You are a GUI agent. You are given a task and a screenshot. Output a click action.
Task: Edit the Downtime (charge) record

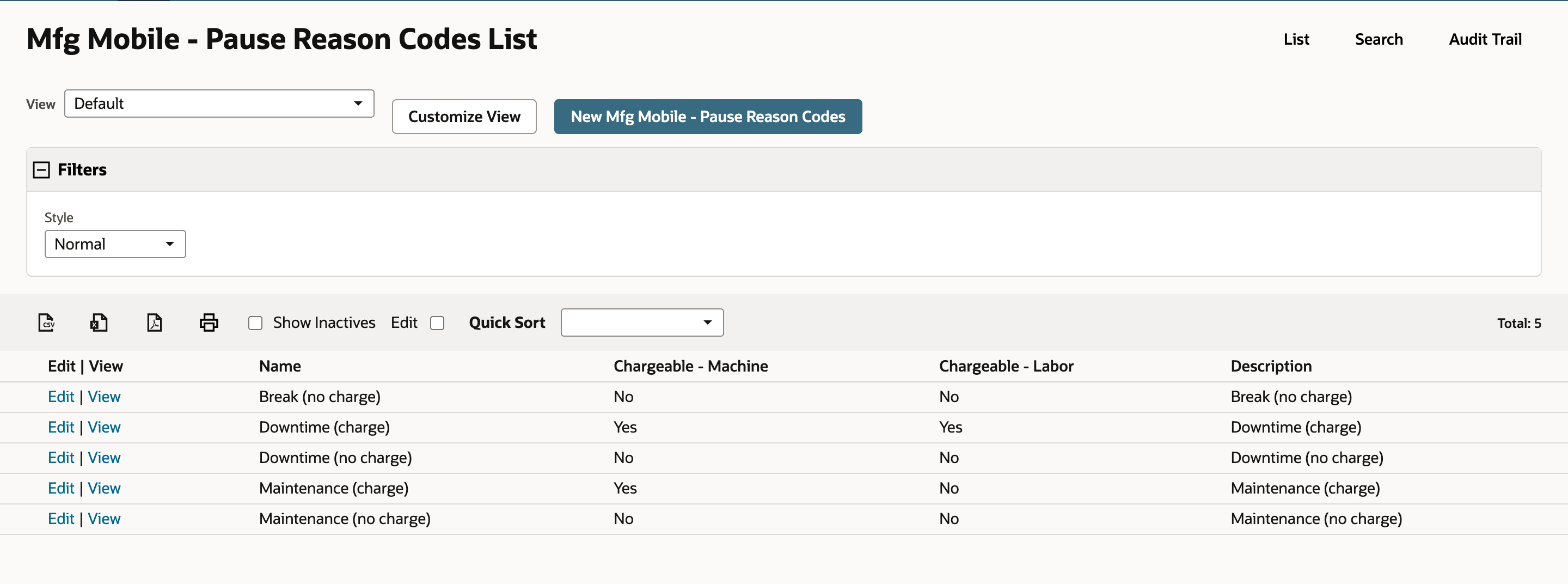[x=61, y=428]
